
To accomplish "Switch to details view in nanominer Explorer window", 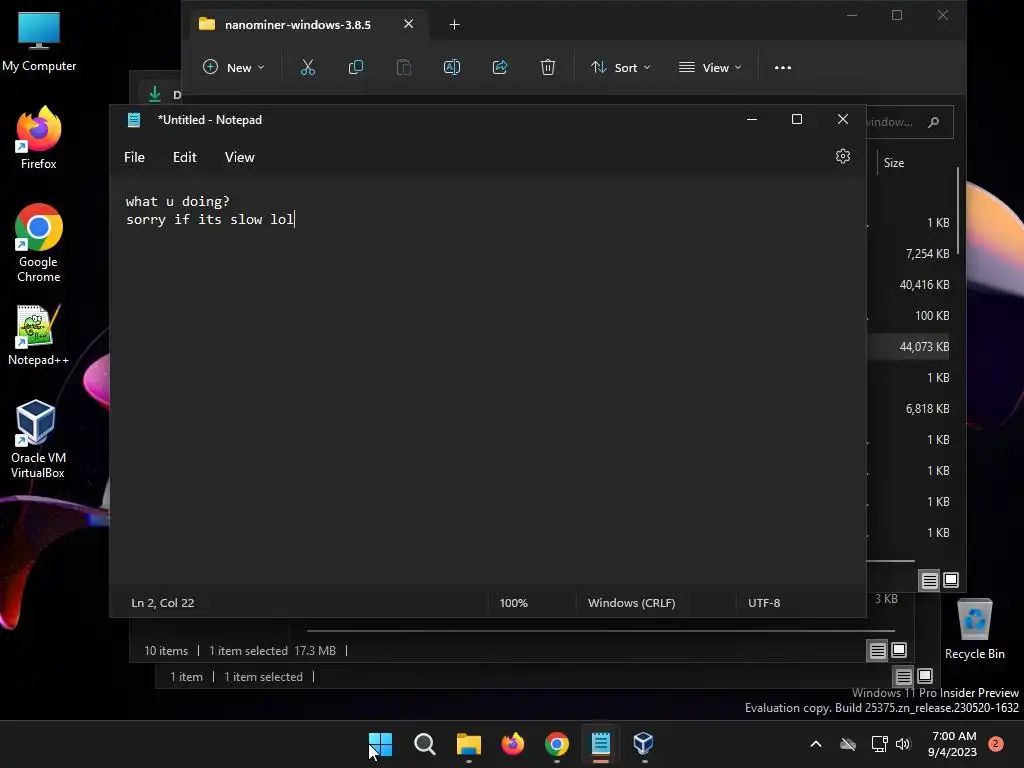I will [929, 580].
